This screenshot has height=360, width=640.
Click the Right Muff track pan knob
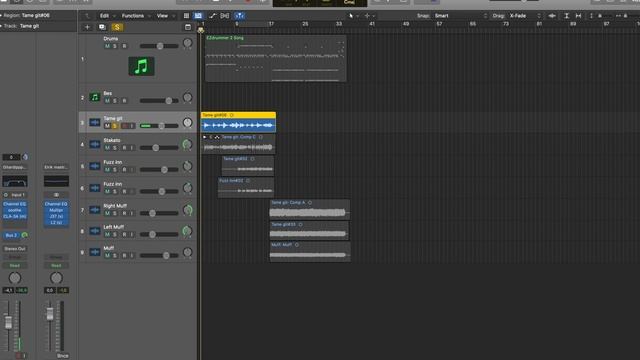(x=187, y=210)
